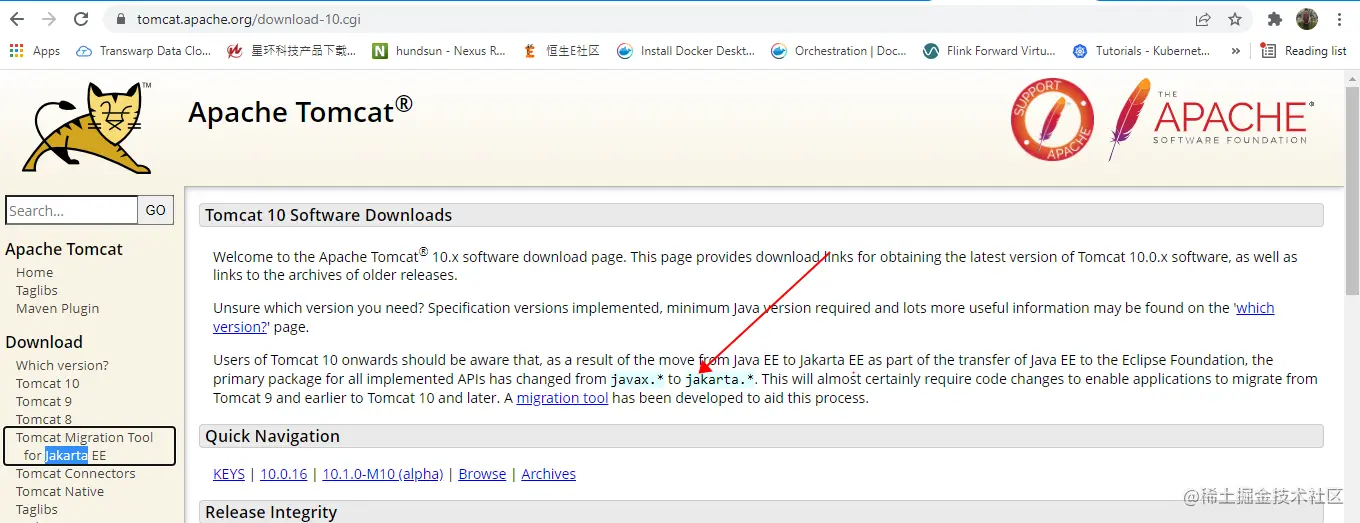Open 恒生E社区 bookmark
This screenshot has width=1360, height=523.
coord(561,51)
